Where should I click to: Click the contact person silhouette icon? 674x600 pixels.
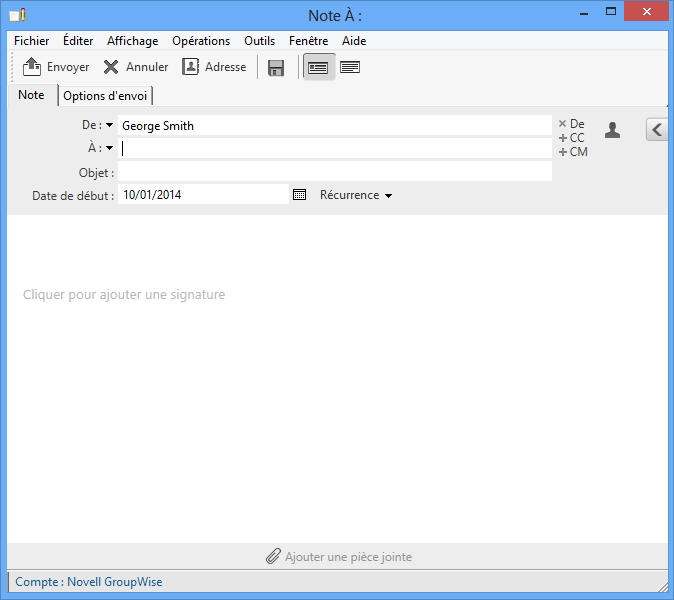612,130
